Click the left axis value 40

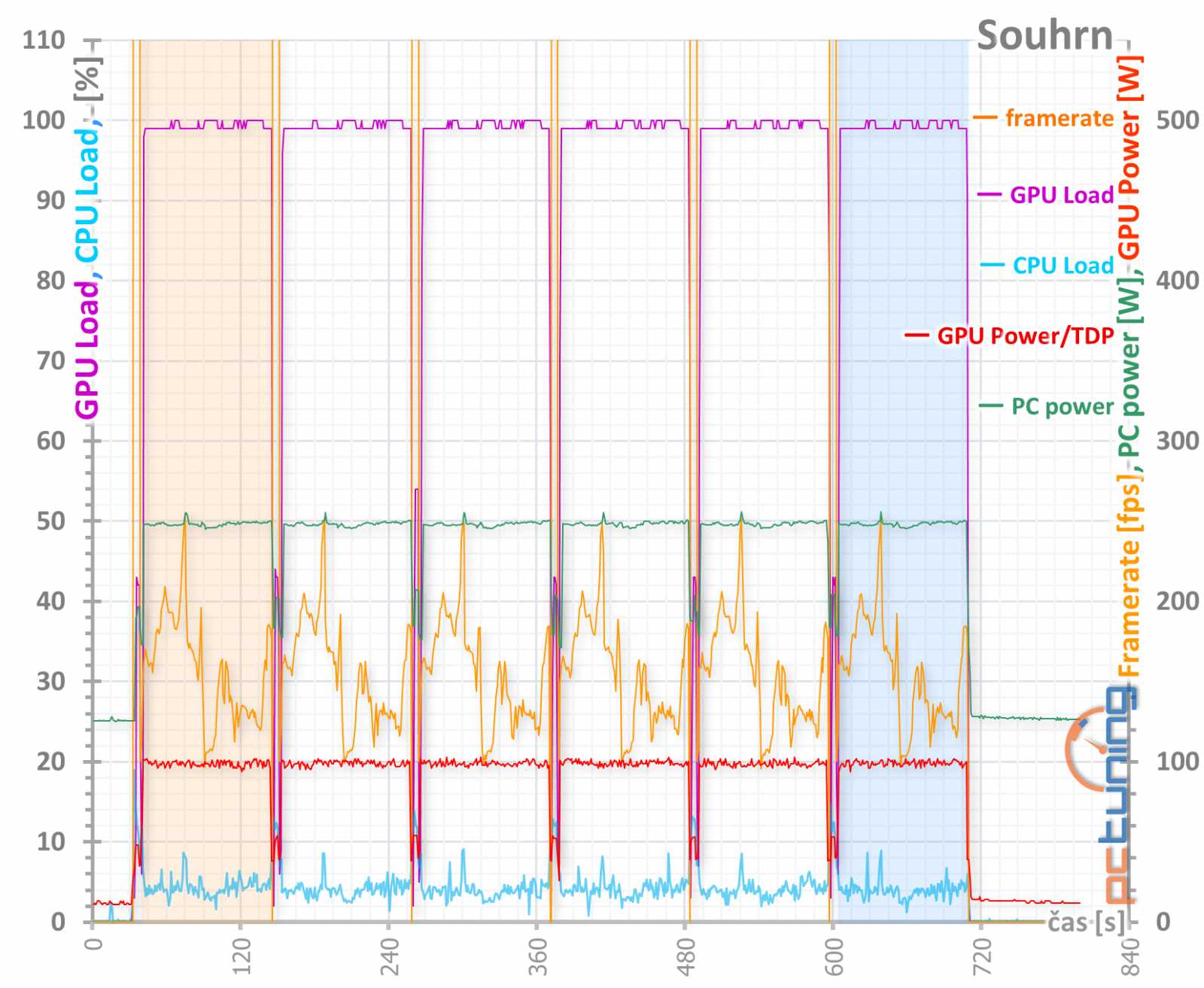[51, 600]
